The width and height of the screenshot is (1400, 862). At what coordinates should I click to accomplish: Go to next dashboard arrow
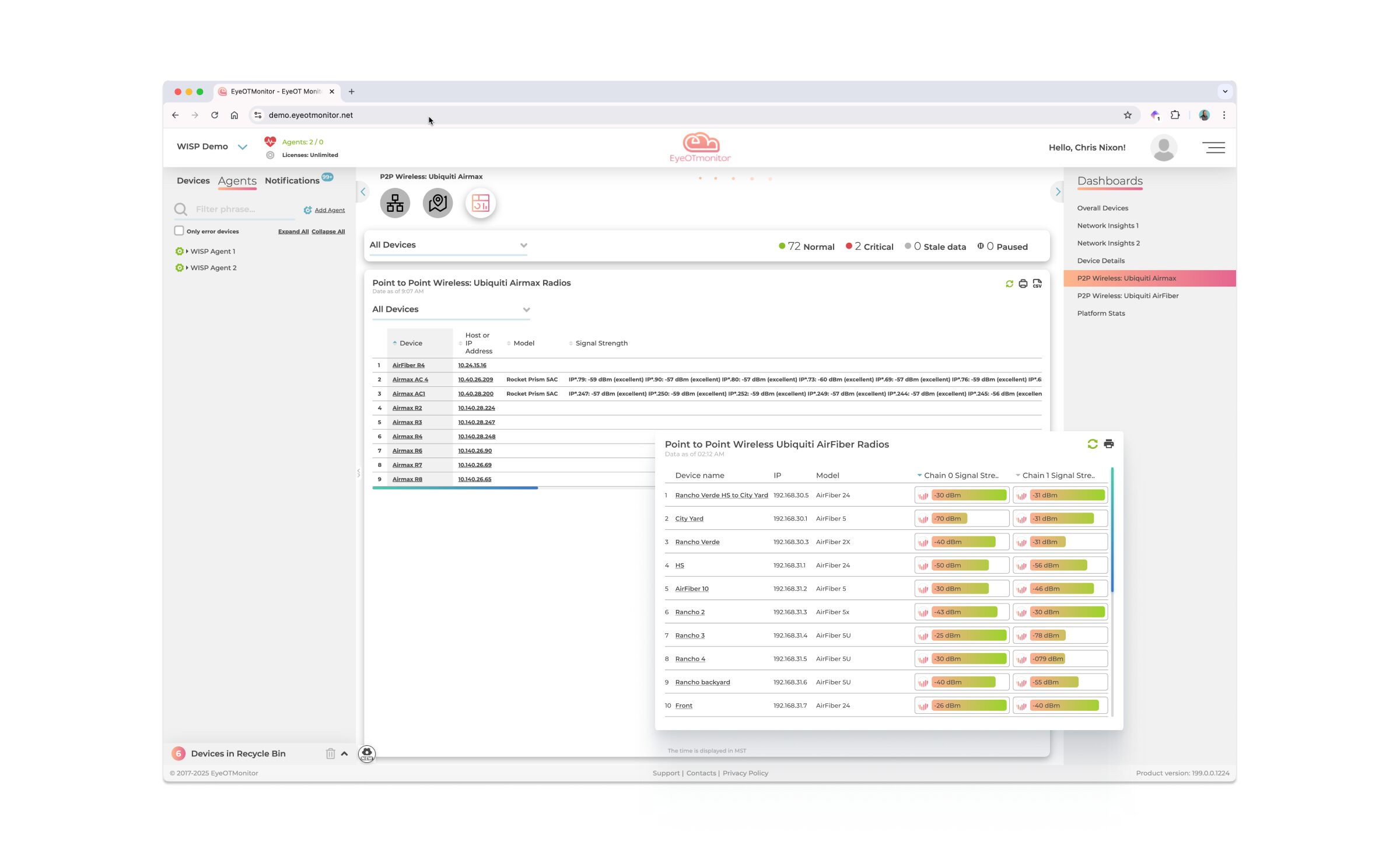(1058, 191)
